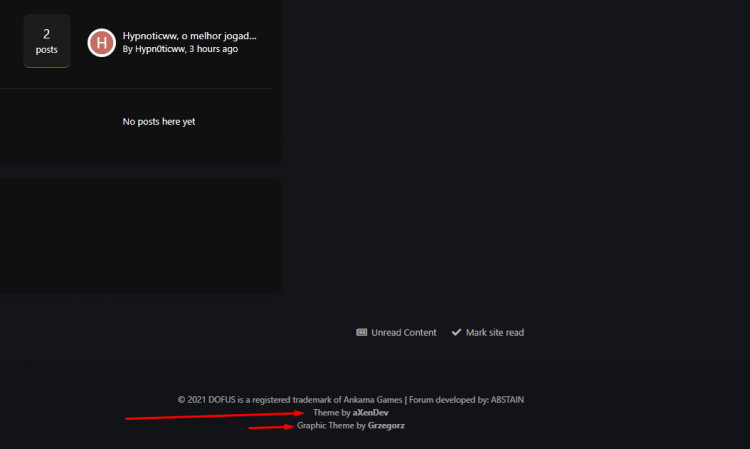This screenshot has width=750, height=449.
Task: Click the long red arrow pointing to 'Theme by'
Action: click(x=215, y=416)
